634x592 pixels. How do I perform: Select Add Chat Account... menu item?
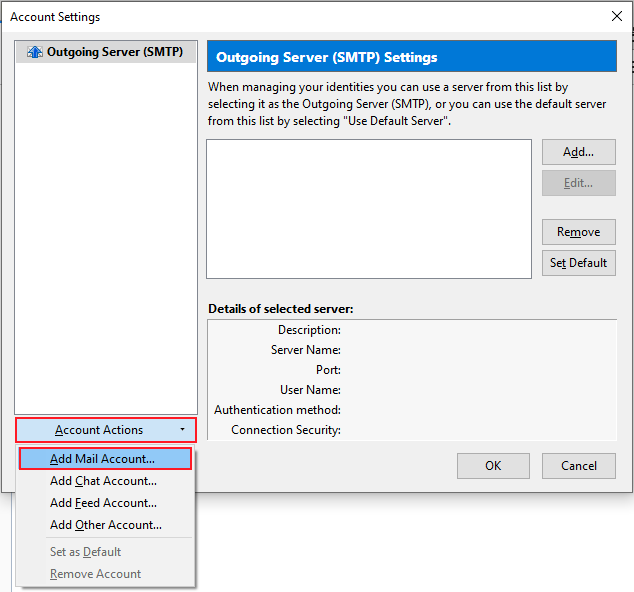click(x=103, y=481)
